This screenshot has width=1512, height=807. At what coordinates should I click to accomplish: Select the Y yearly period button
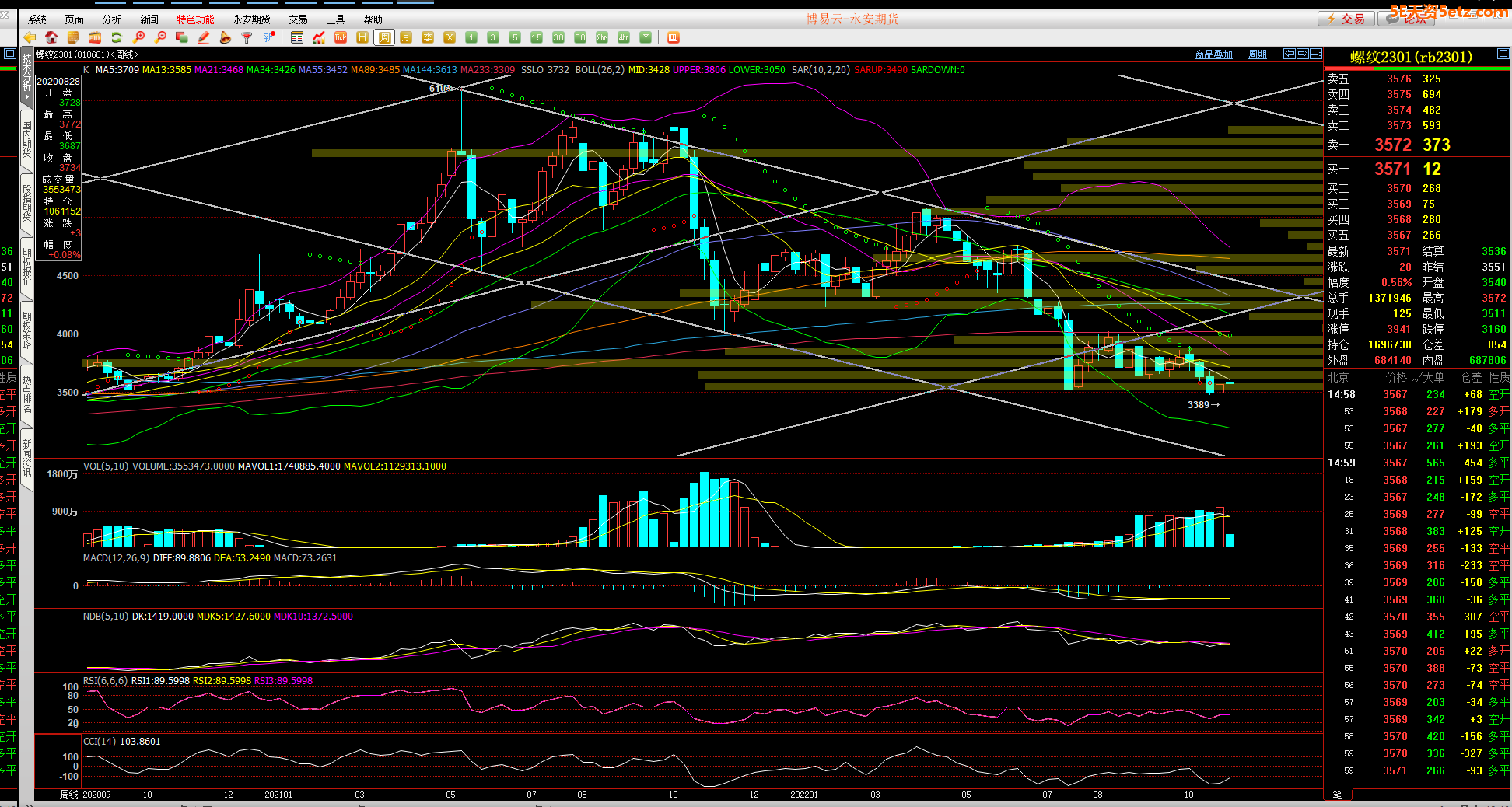tap(646, 37)
